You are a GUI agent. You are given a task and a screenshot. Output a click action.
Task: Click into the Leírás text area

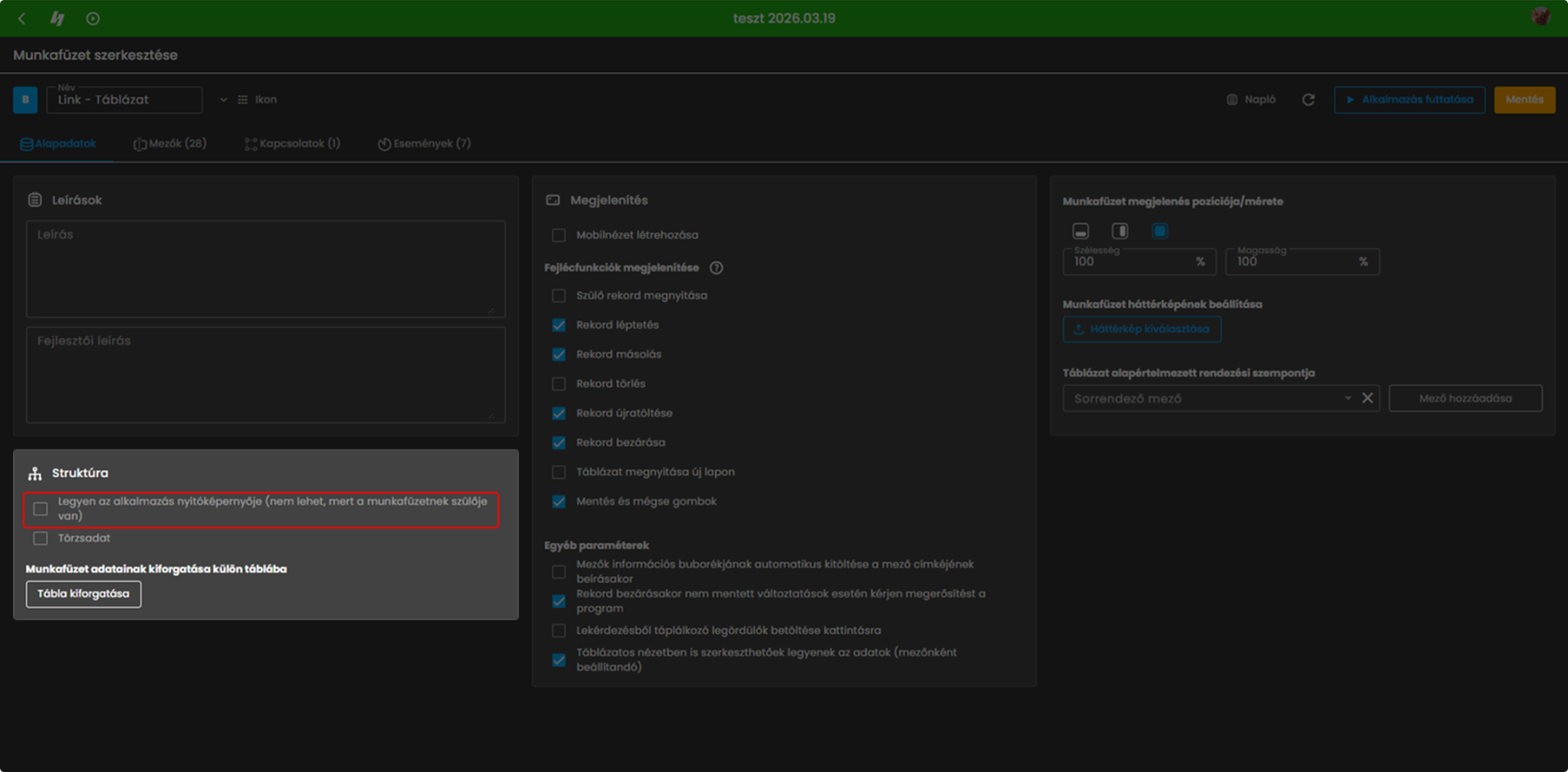click(x=266, y=269)
